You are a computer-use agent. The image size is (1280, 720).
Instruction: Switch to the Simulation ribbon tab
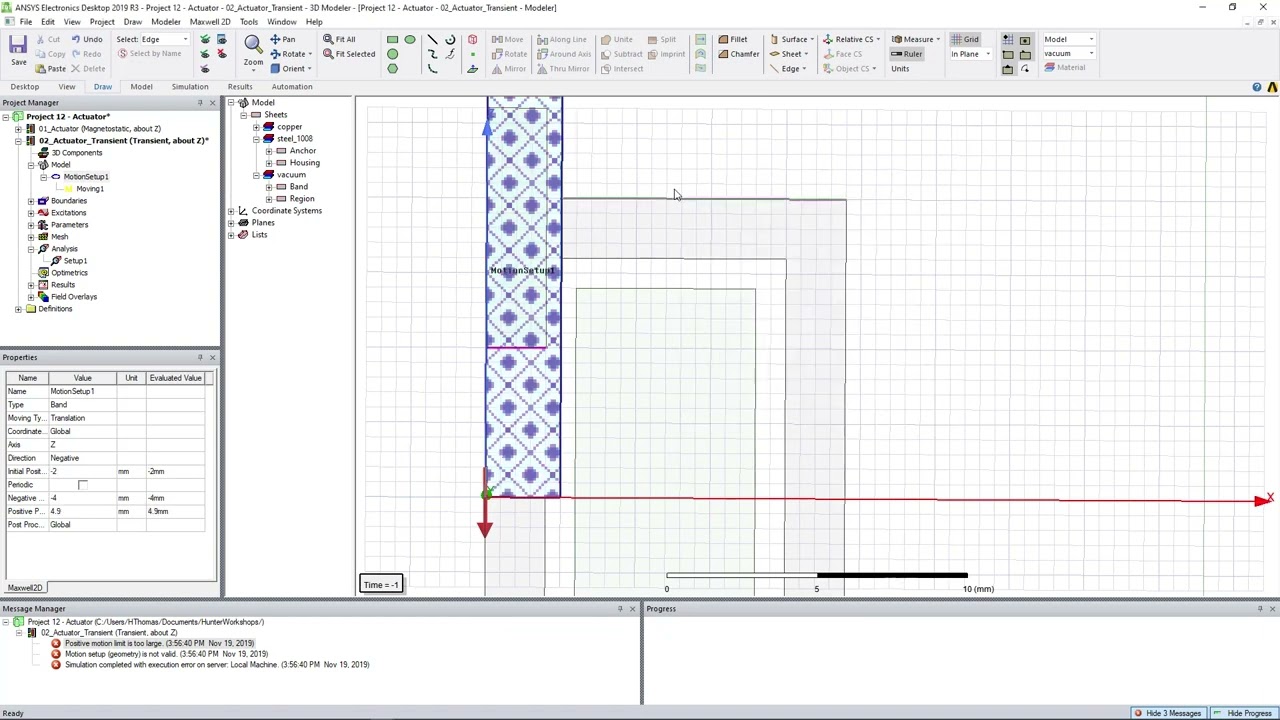[189, 87]
